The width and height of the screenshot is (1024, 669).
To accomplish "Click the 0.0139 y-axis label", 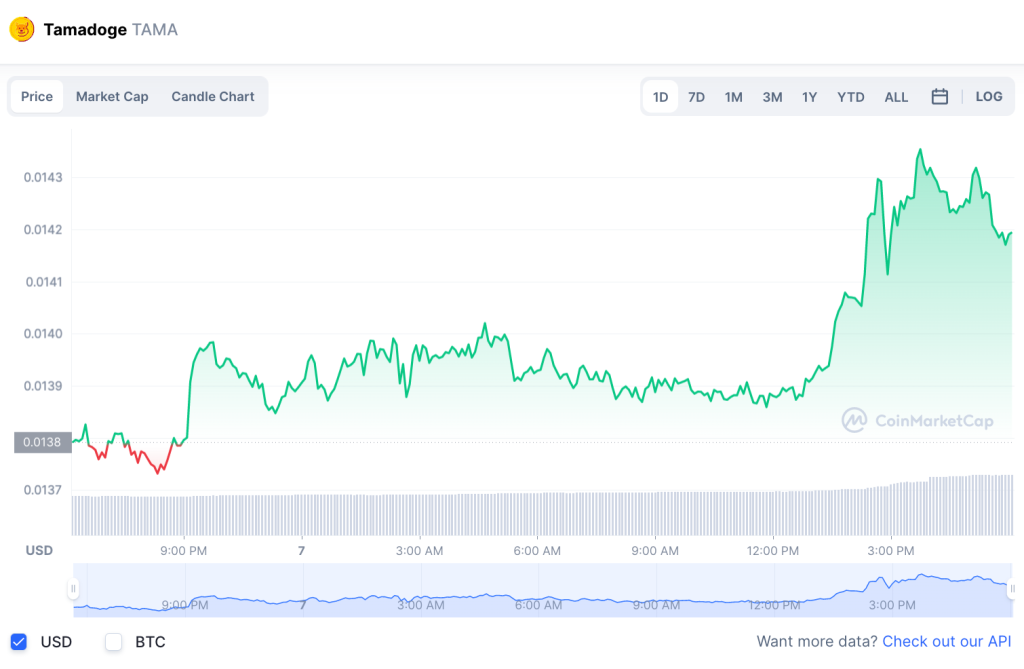I will (43, 385).
